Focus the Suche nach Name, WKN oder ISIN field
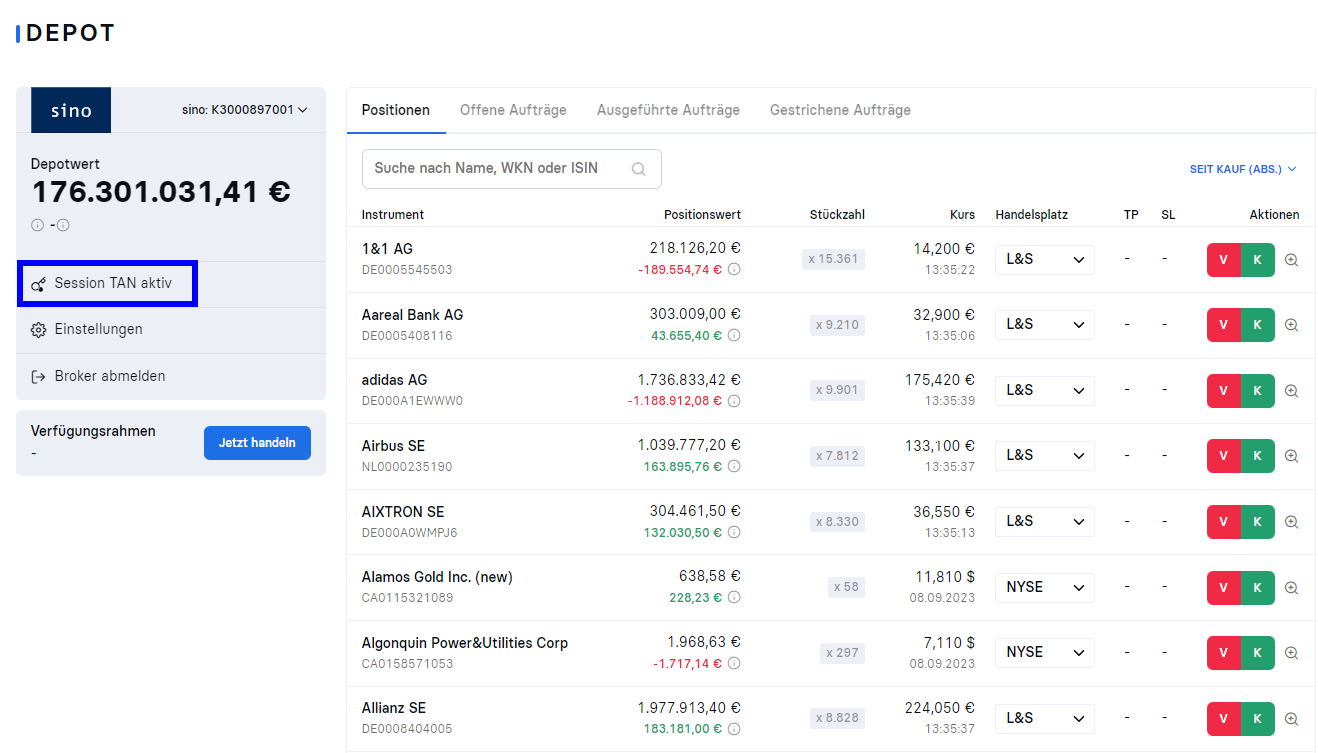Viewport: 1318px width, 753px height. tap(512, 169)
